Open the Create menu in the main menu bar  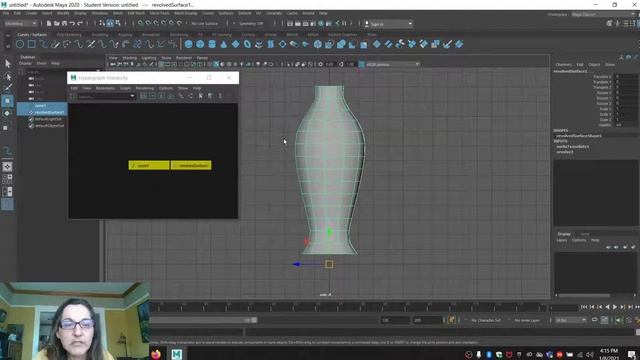(x=31, y=13)
